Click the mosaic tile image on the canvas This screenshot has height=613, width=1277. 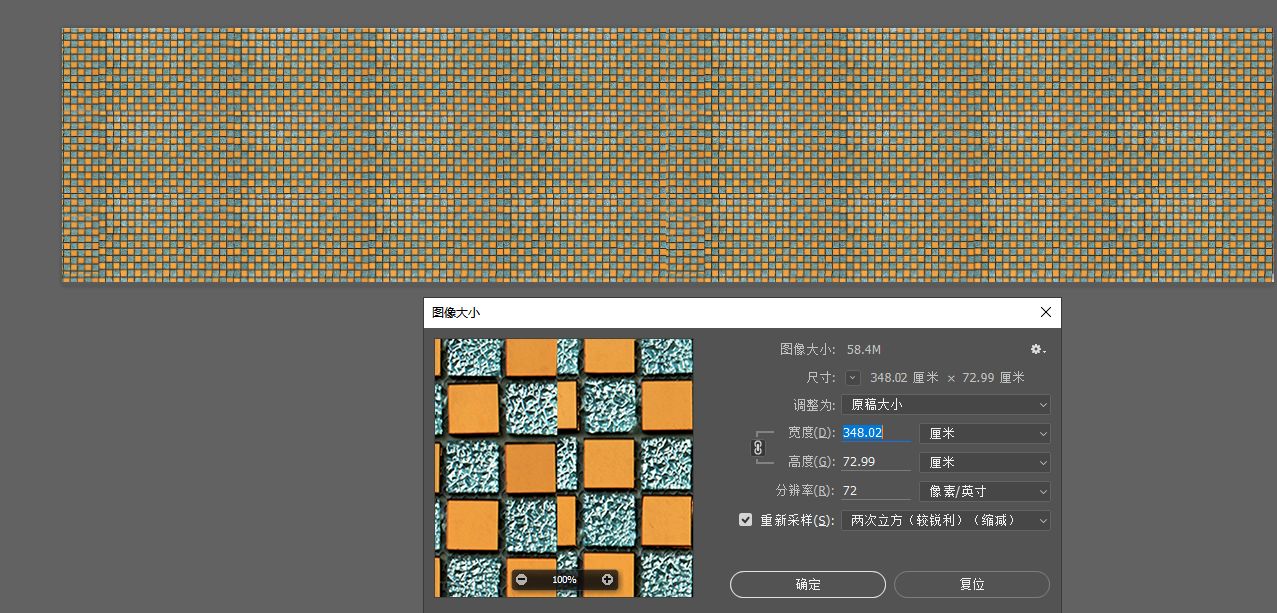[x=669, y=155]
